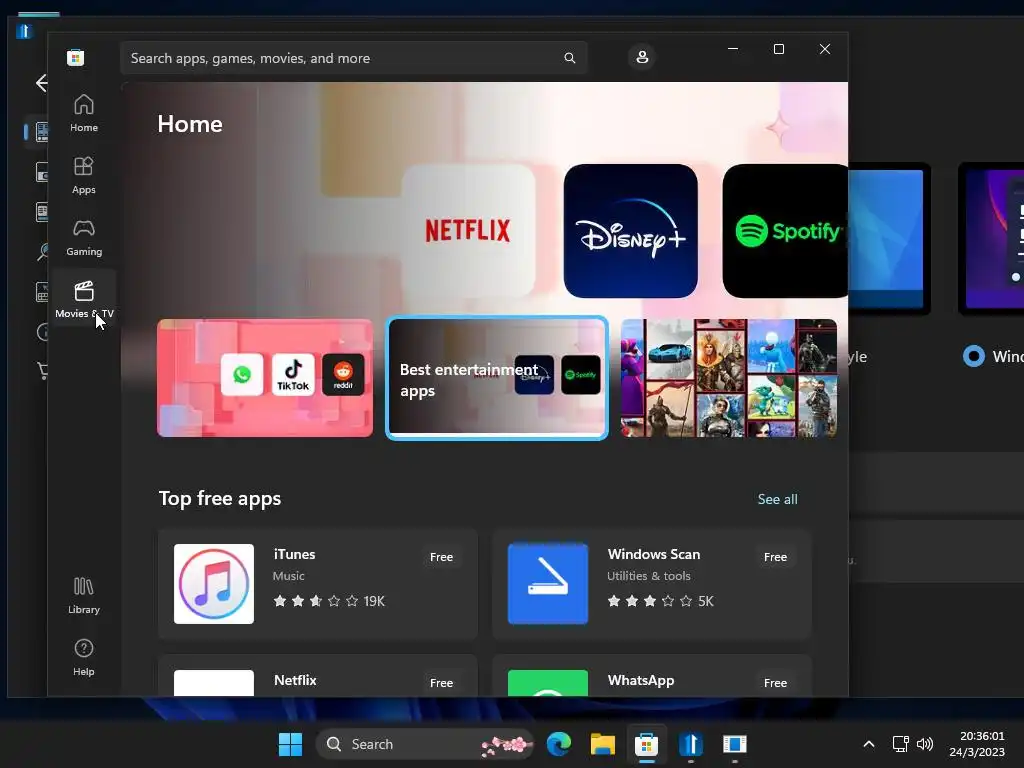Click the back arrow in background window
This screenshot has width=1024, height=768.
point(41,83)
